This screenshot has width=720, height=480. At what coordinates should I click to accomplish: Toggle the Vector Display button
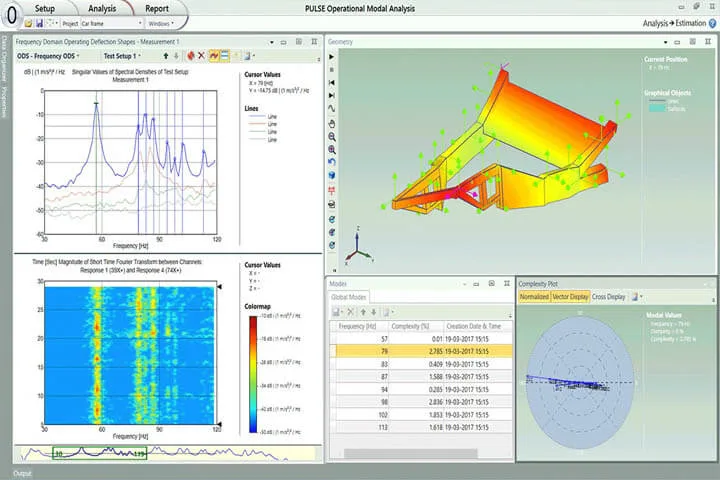point(570,297)
